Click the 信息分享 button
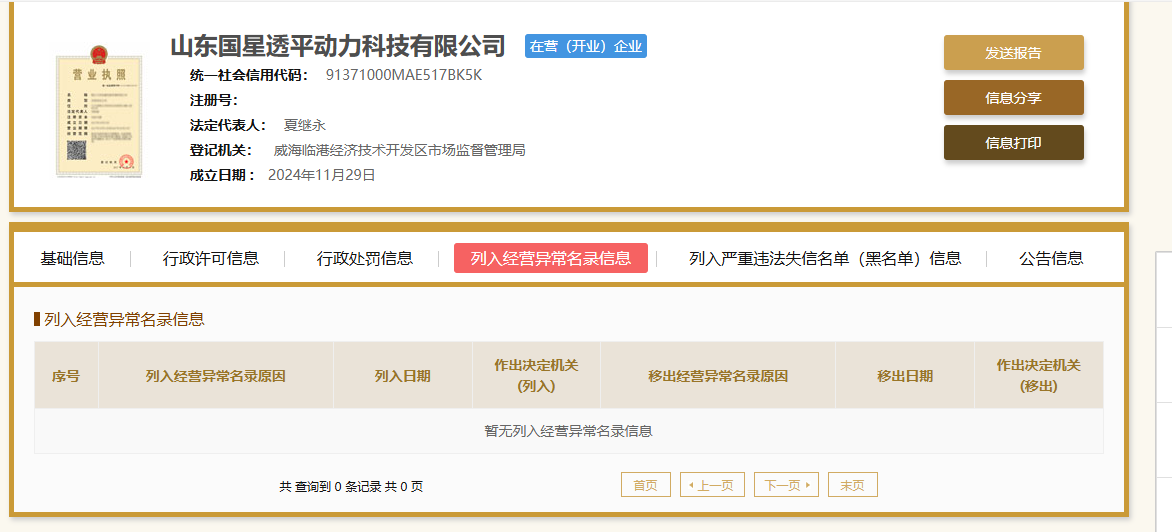The image size is (1172, 532). [x=1014, y=98]
